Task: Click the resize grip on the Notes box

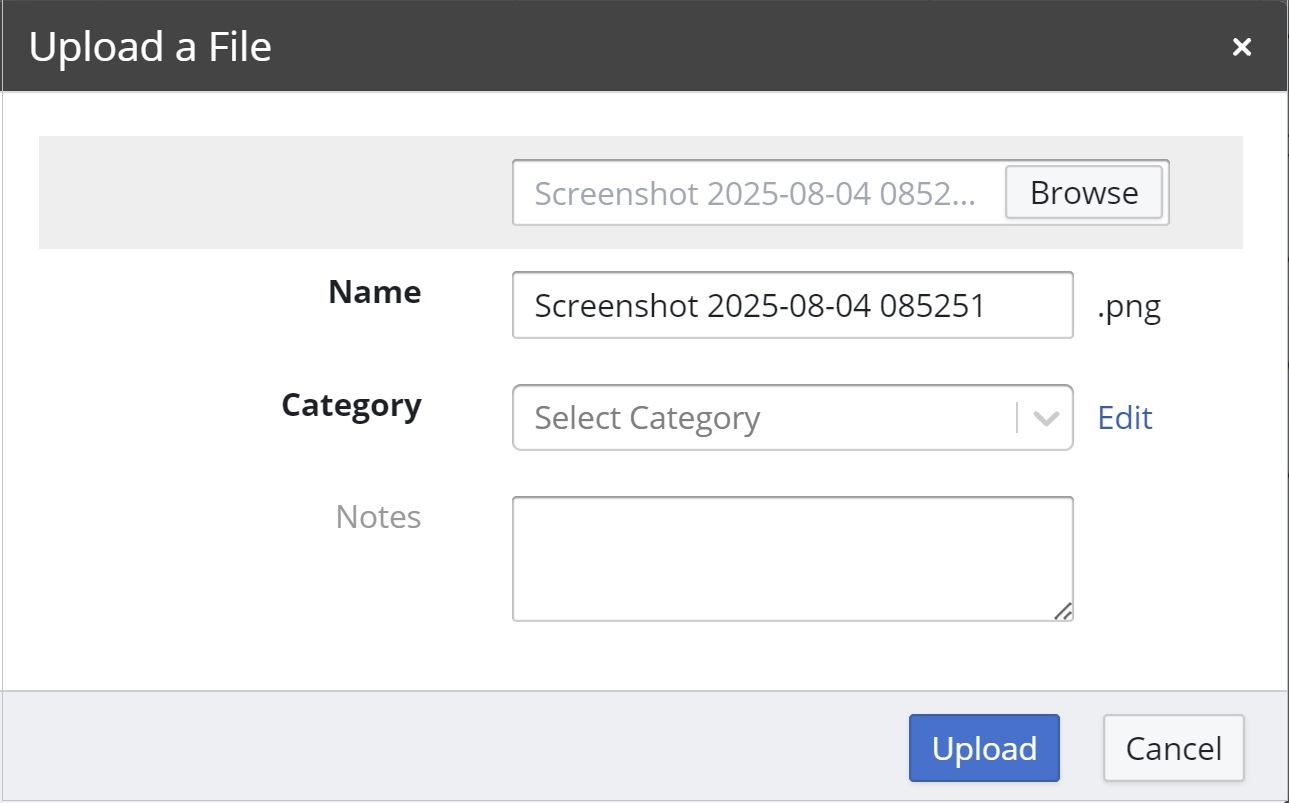Action: tap(1065, 611)
